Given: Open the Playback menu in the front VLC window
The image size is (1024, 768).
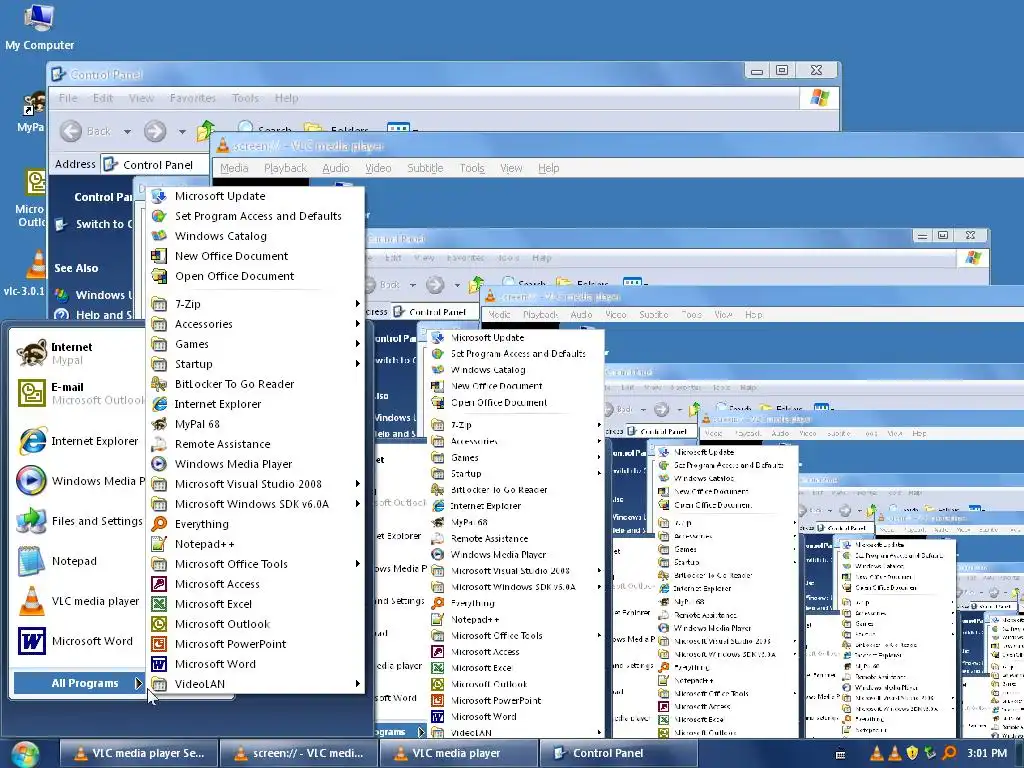Looking at the screenshot, I should click(x=285, y=168).
